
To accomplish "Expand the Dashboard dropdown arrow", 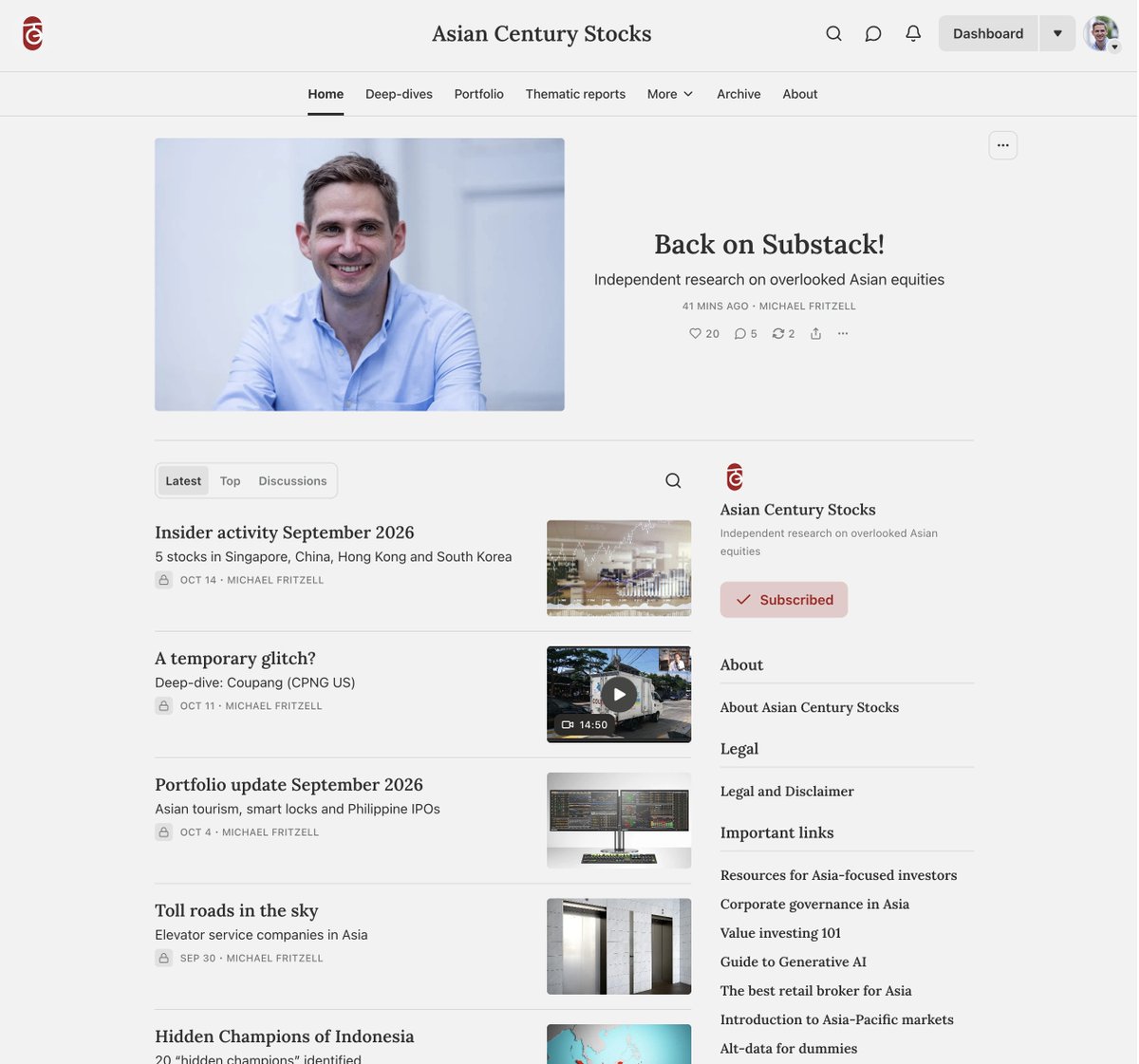I will pos(1057,33).
